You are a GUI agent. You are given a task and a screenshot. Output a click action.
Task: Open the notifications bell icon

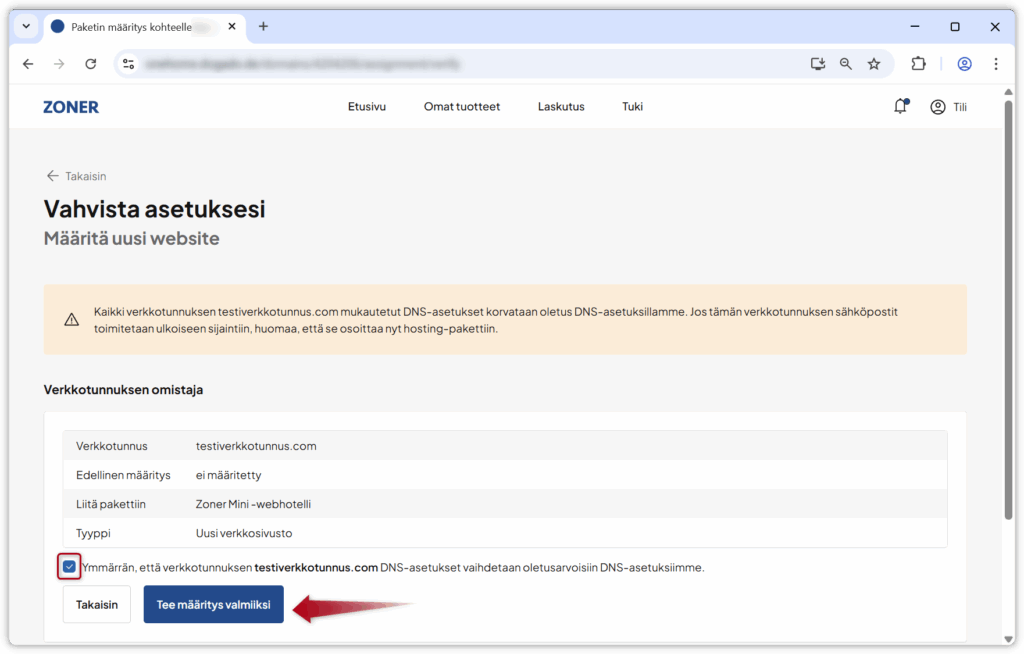coord(900,107)
